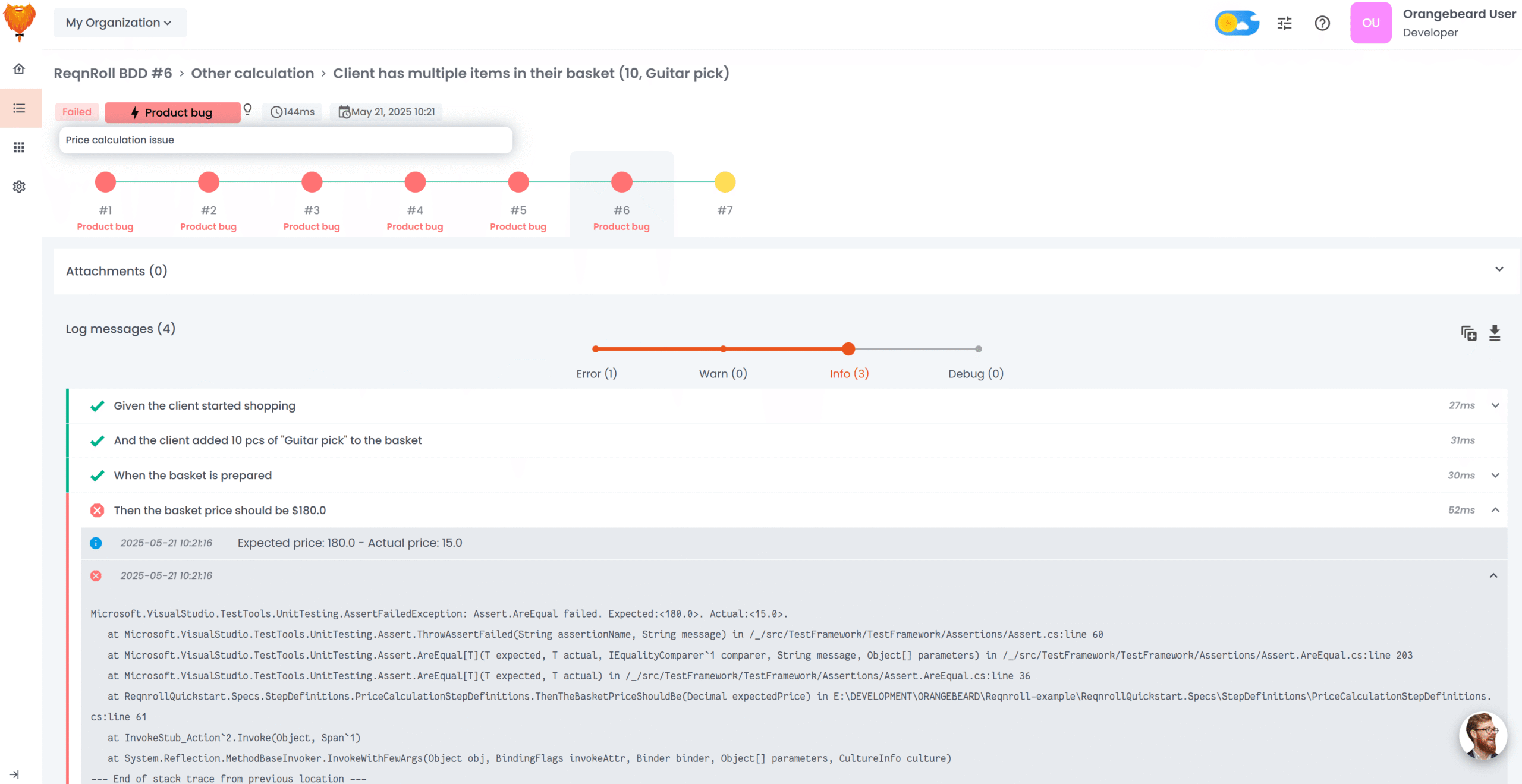1522x784 pixels.
Task: Click the copy log messages icon
Action: pos(1468,333)
